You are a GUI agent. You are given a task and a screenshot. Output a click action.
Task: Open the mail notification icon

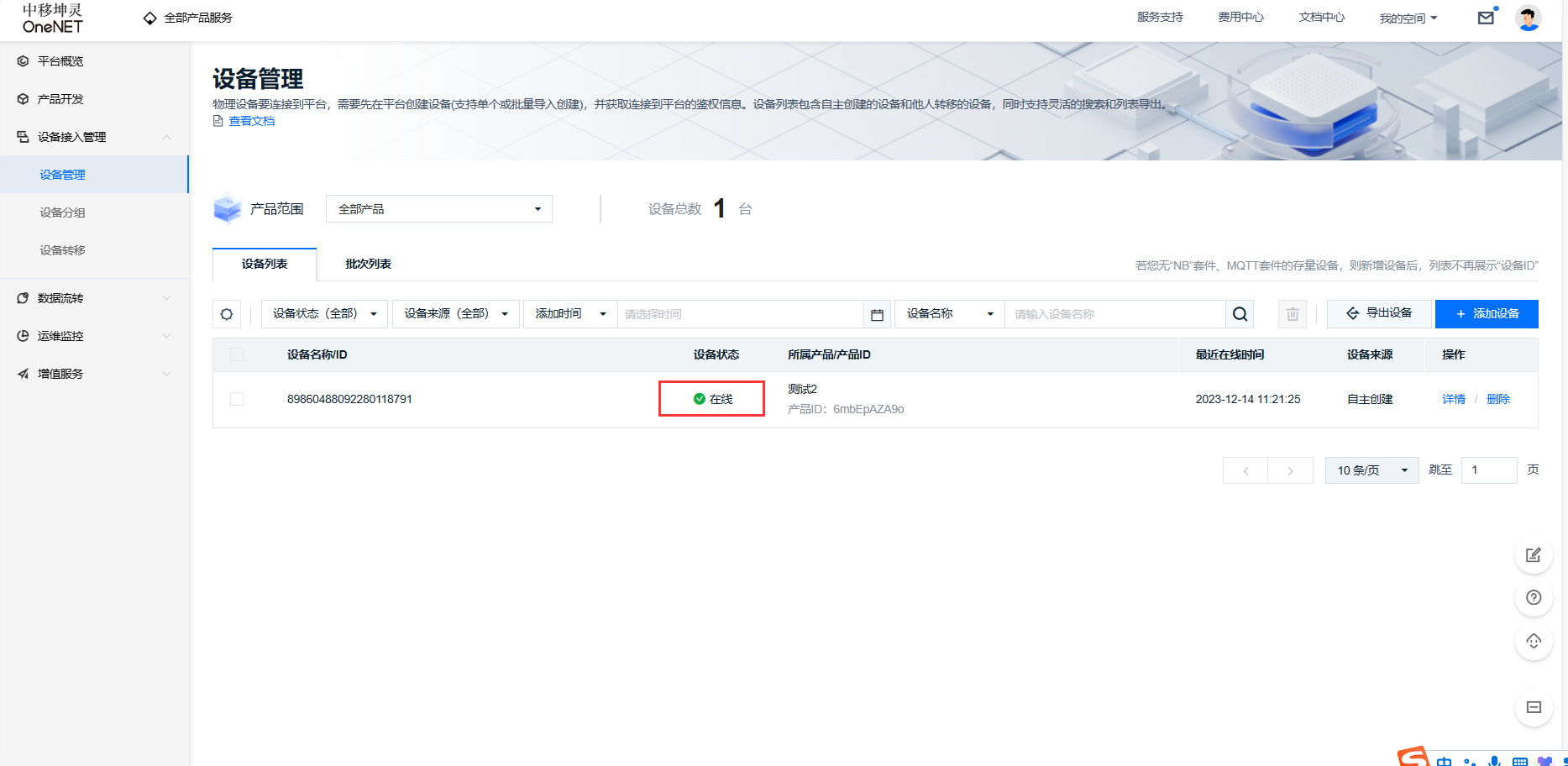pos(1486,18)
